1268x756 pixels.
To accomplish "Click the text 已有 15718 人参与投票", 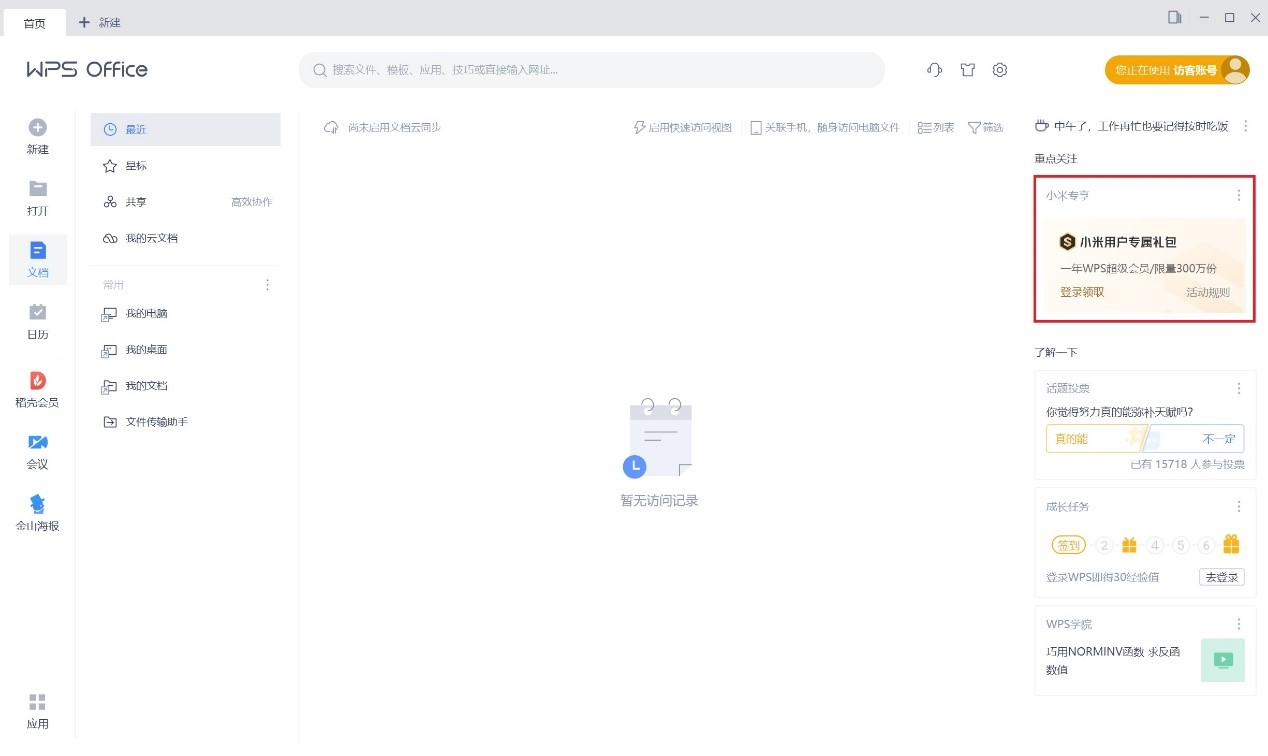I will coord(1187,464).
